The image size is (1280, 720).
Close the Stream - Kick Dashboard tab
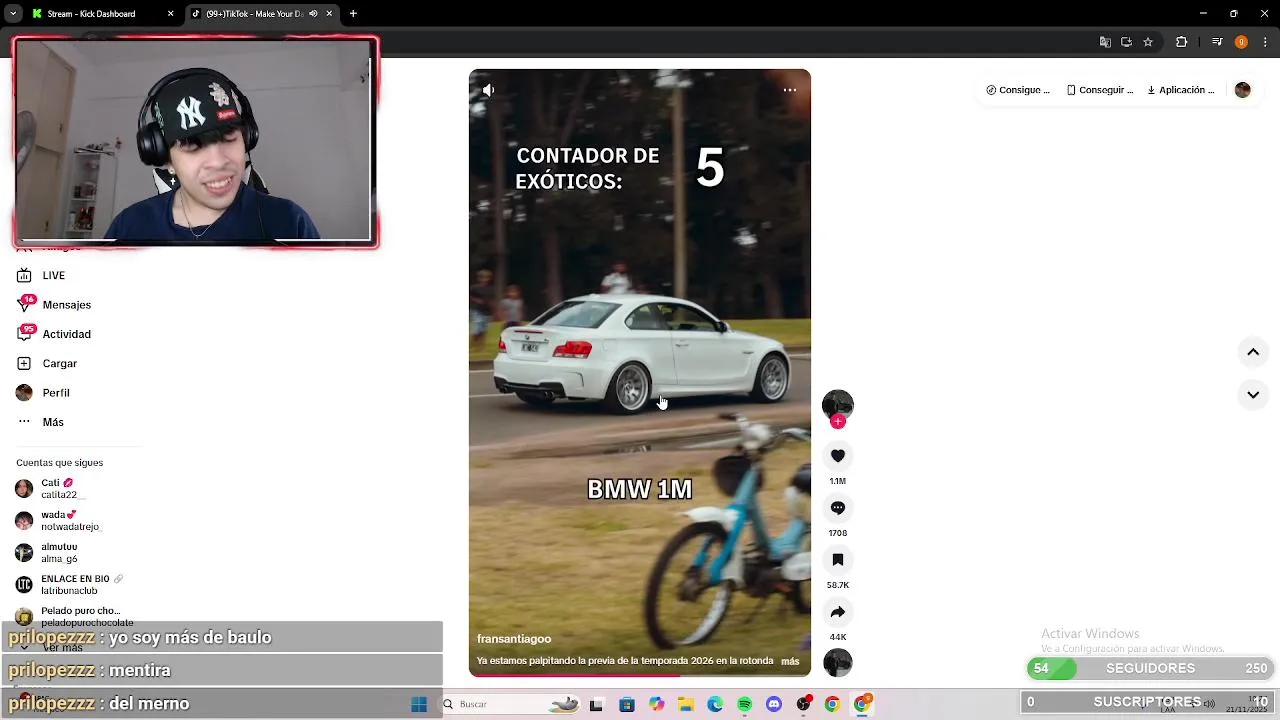point(170,14)
